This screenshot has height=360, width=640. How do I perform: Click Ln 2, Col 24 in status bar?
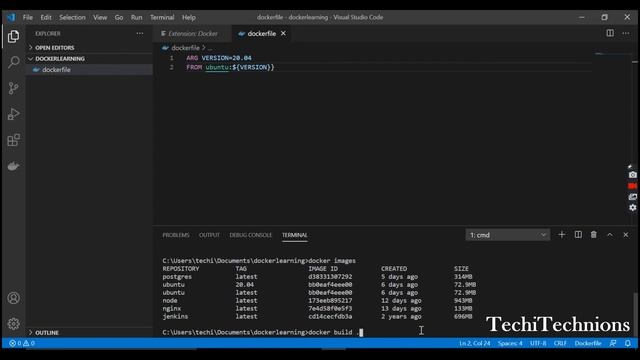(x=474, y=343)
